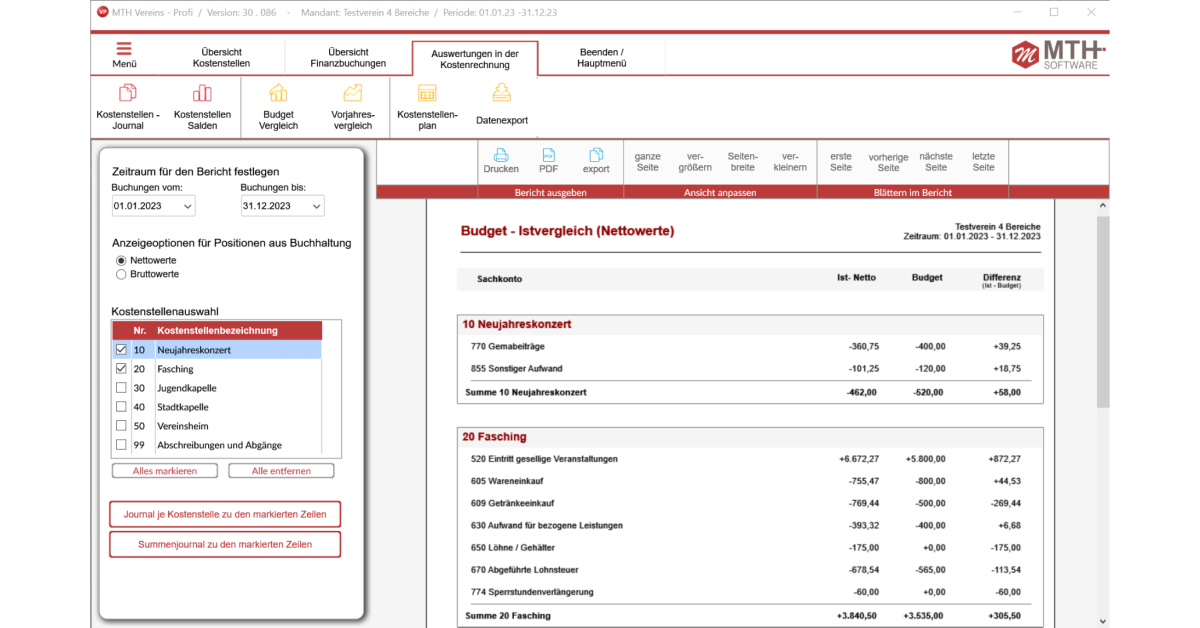The height and width of the screenshot is (628, 1200).
Task: Fit report to Seitenbreite
Action: coord(743,162)
